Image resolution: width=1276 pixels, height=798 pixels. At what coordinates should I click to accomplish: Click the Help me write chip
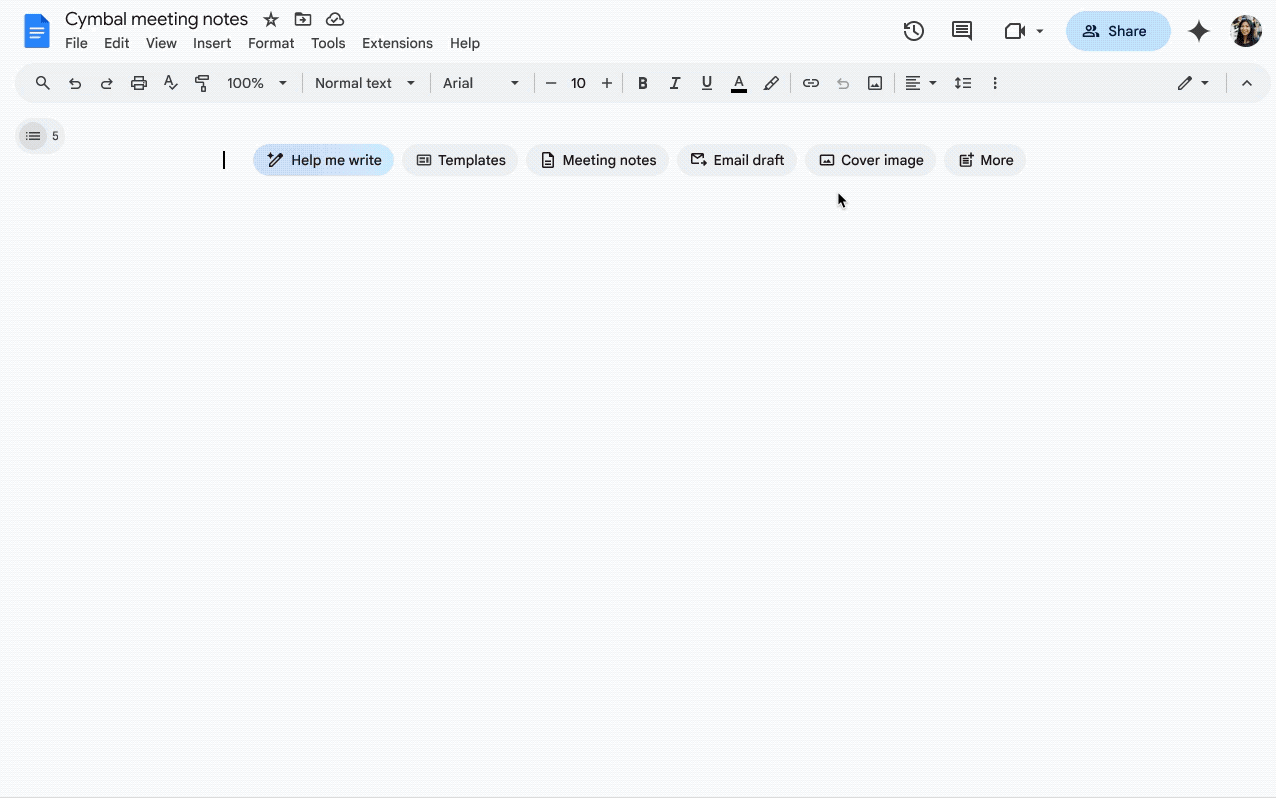tap(323, 160)
